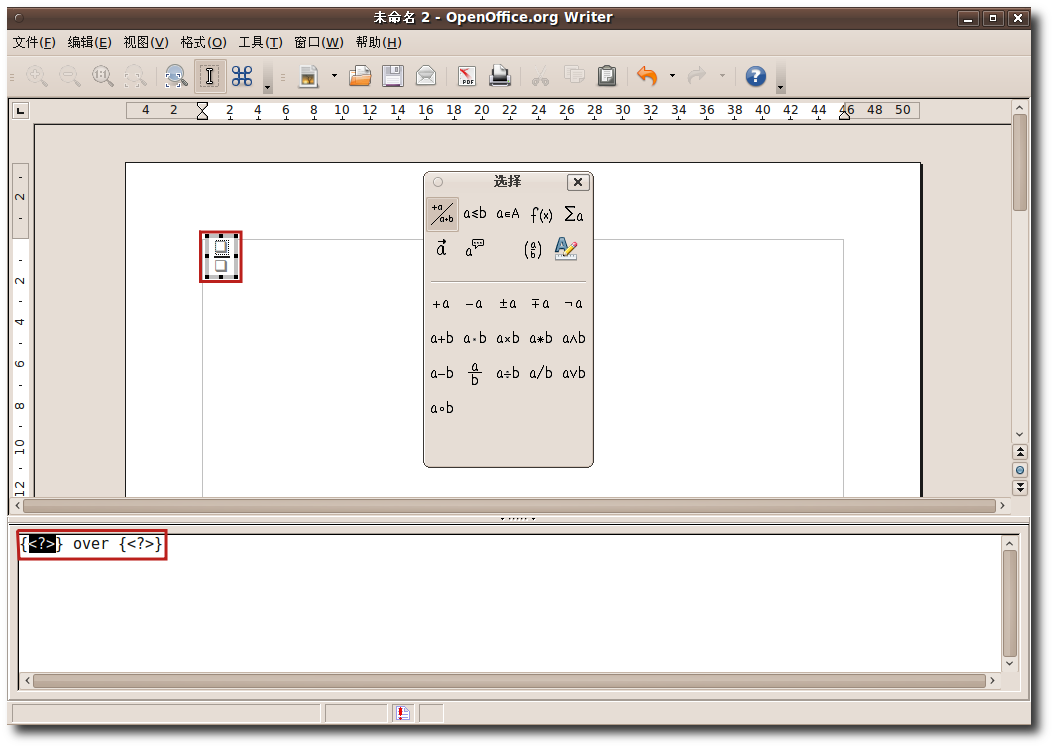This screenshot has width=1054, height=748.
Task: Click the Redo arrow icon
Action: [697, 76]
